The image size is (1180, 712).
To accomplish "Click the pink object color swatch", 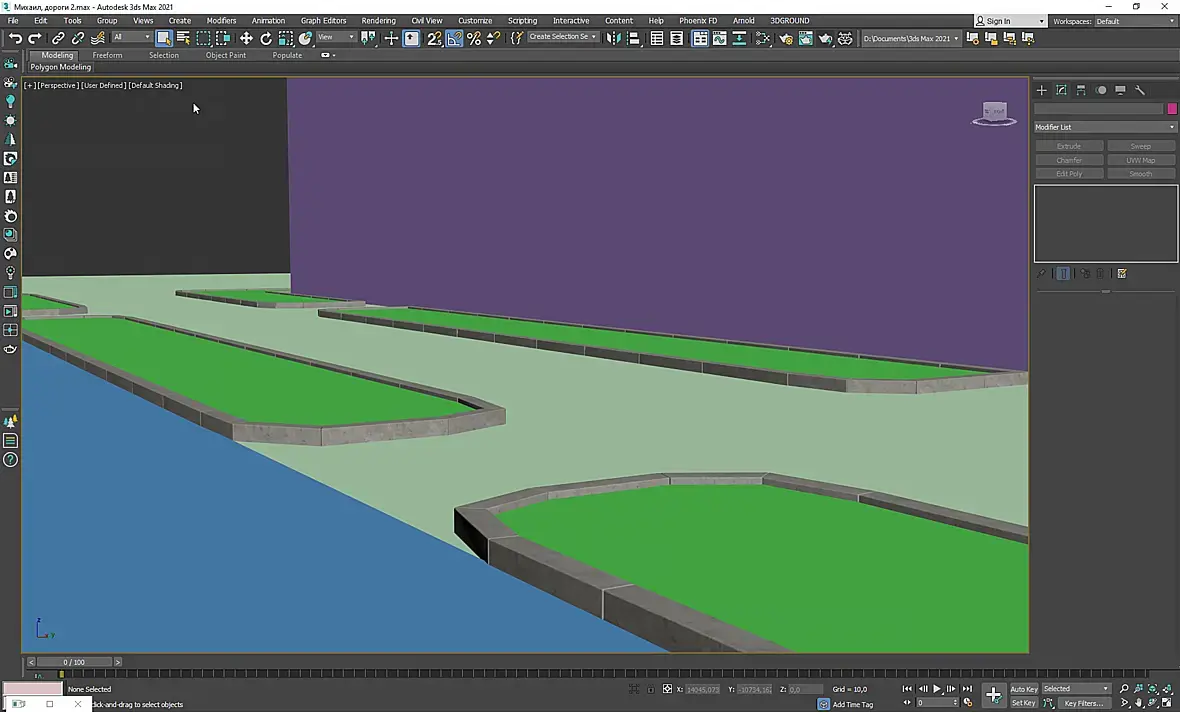I will click(x=1172, y=109).
